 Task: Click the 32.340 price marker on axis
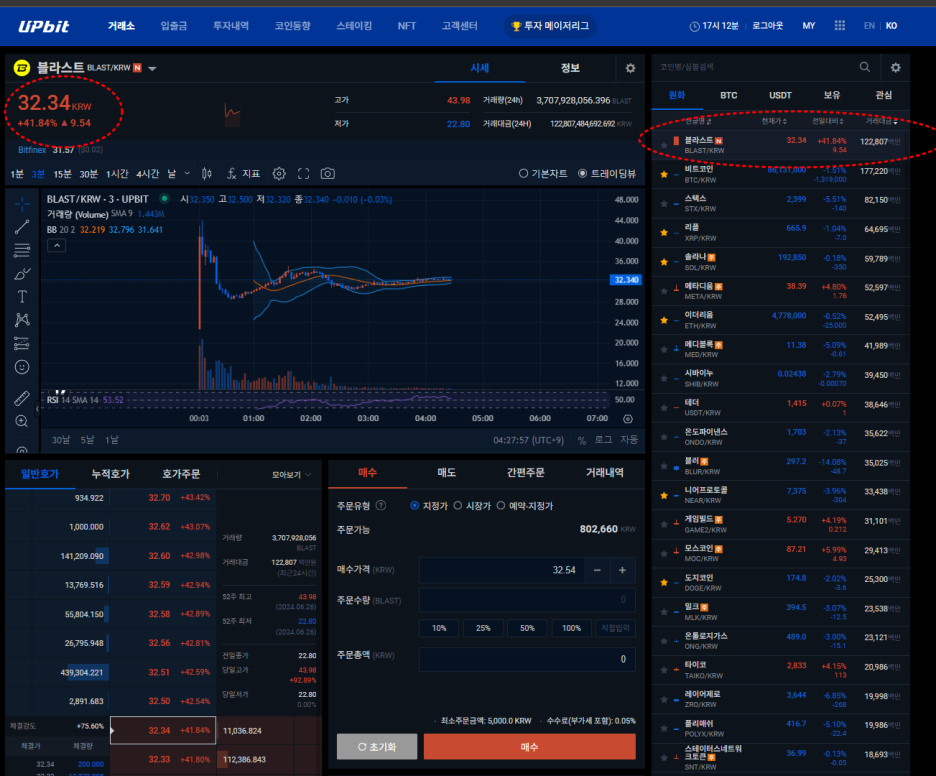point(626,280)
